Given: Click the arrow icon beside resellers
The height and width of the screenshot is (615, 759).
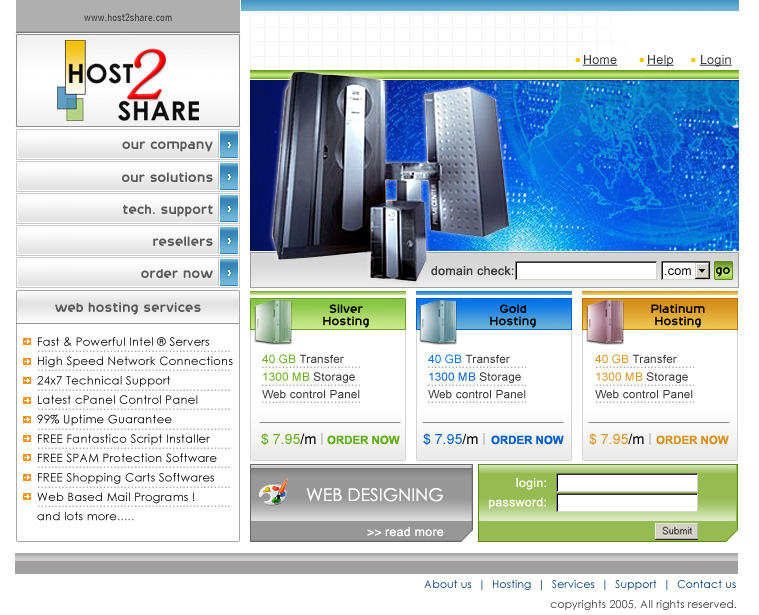Looking at the screenshot, I should coord(229,241).
